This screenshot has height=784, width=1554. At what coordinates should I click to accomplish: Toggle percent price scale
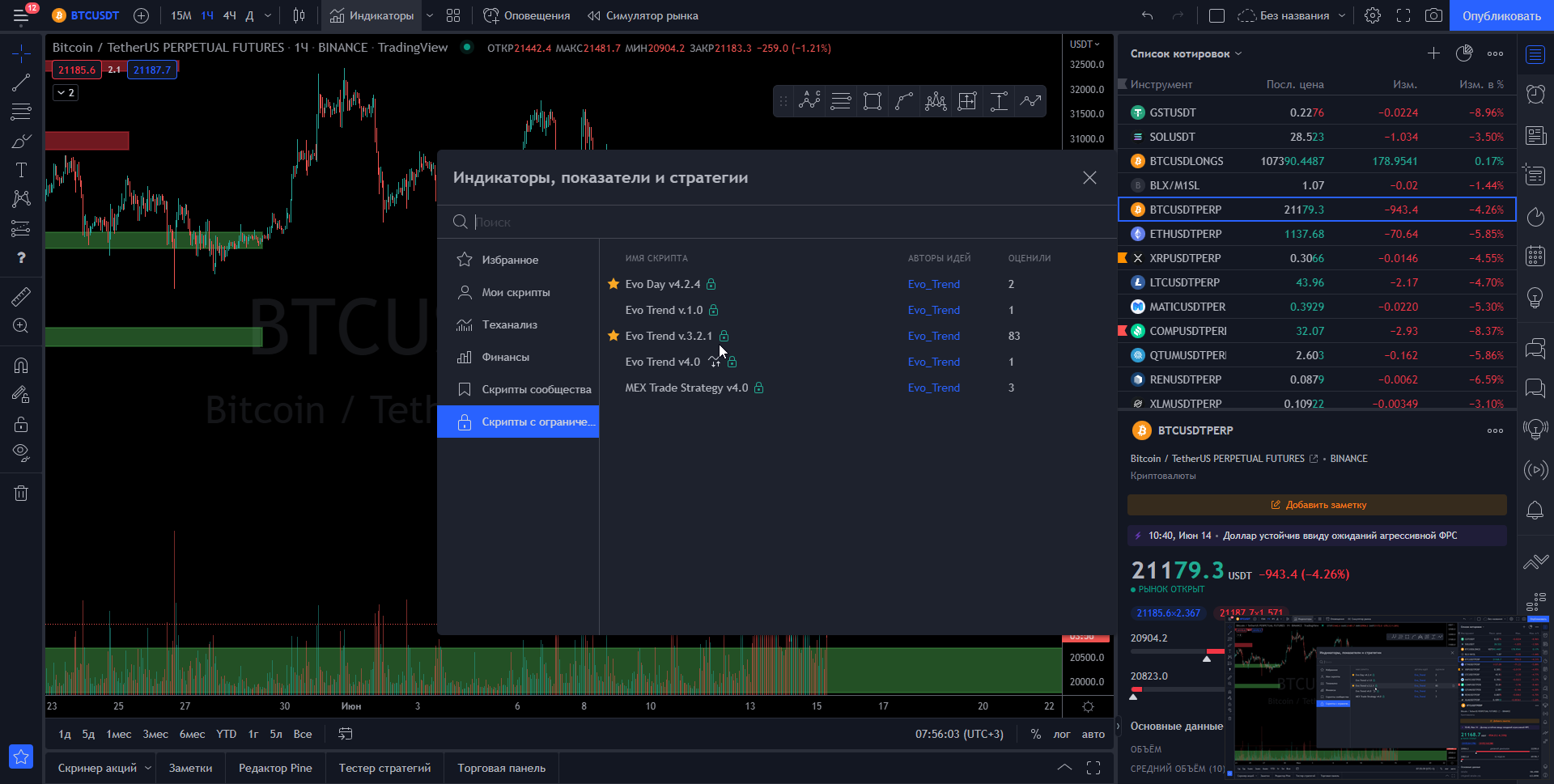[1035, 734]
